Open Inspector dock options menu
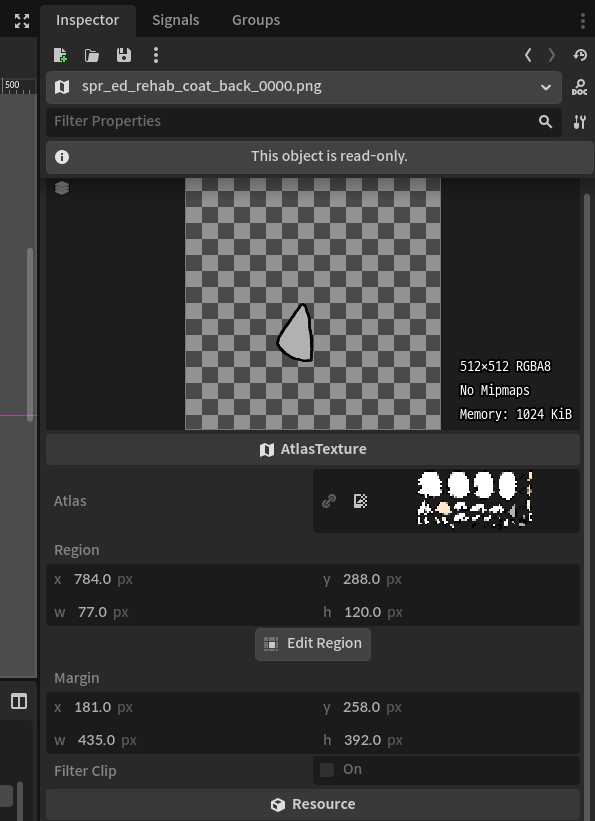The height and width of the screenshot is (821, 595). pyautogui.click(x=583, y=20)
